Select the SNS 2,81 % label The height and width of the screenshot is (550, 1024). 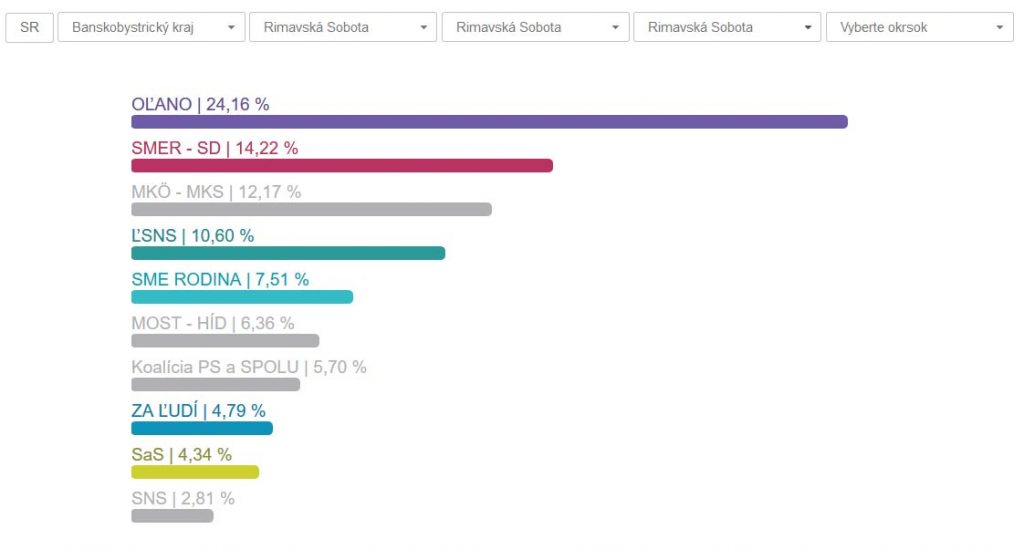point(182,498)
